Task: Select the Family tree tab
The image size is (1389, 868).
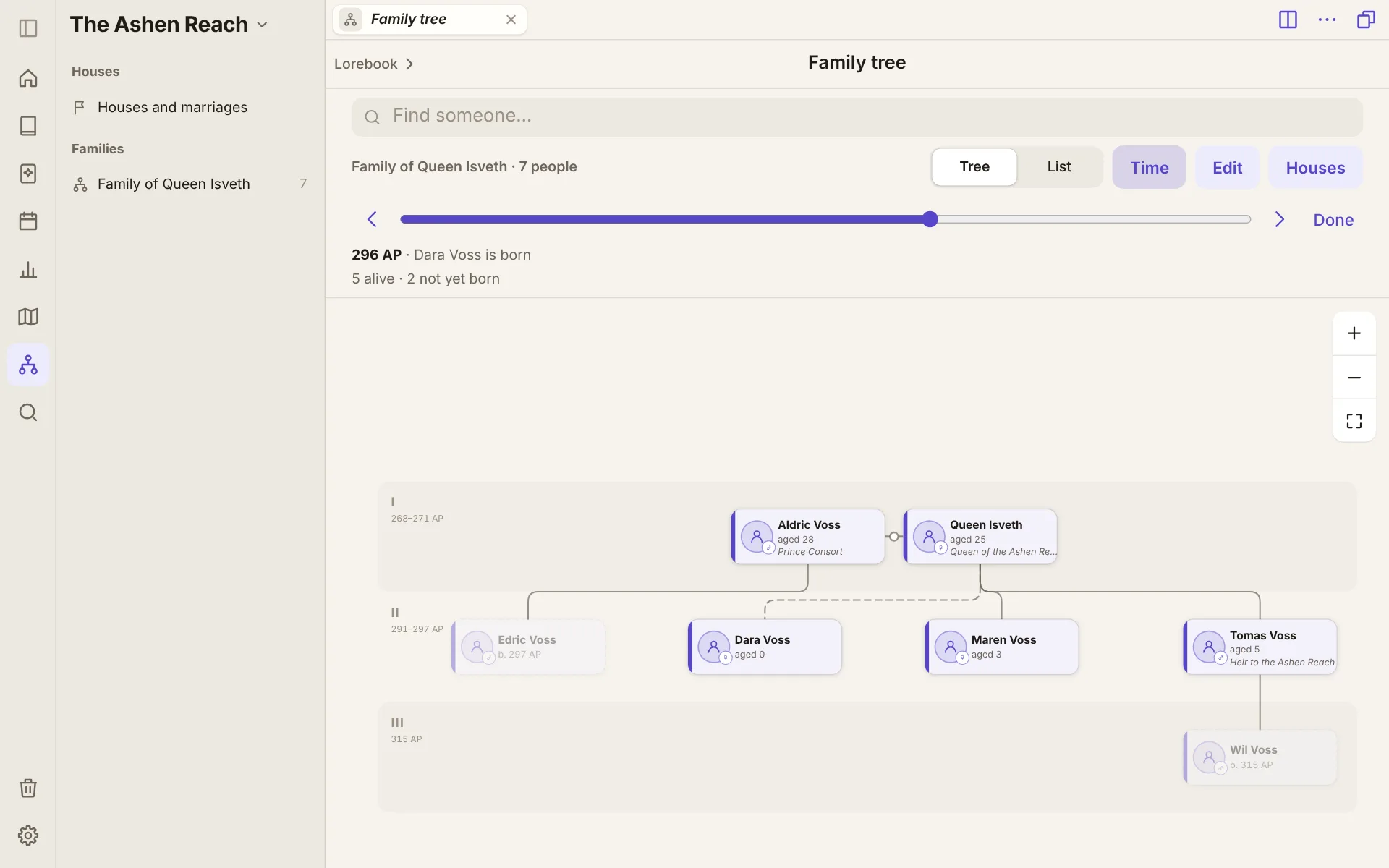Action: [x=430, y=20]
